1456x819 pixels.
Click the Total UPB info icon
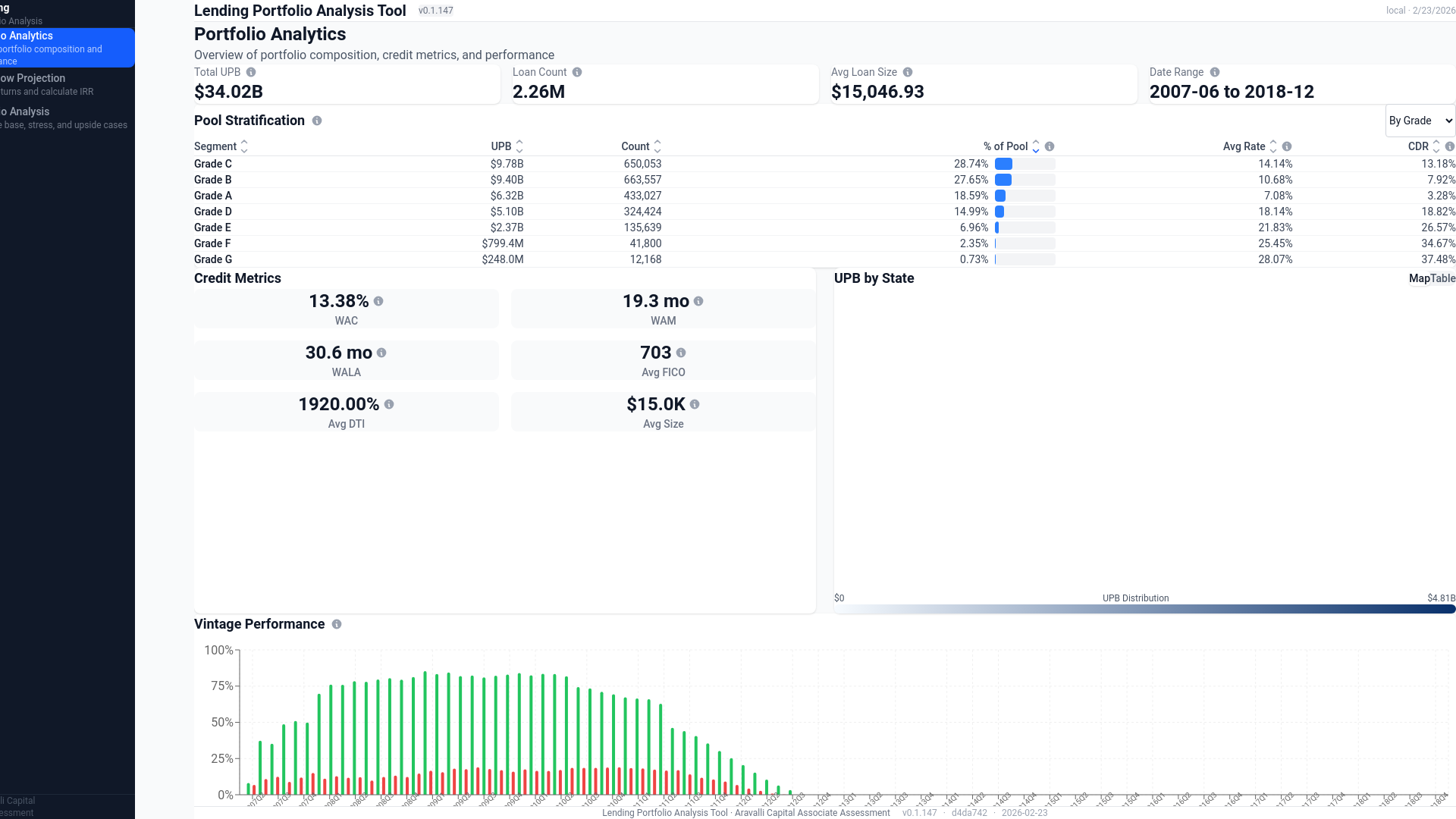click(x=251, y=72)
